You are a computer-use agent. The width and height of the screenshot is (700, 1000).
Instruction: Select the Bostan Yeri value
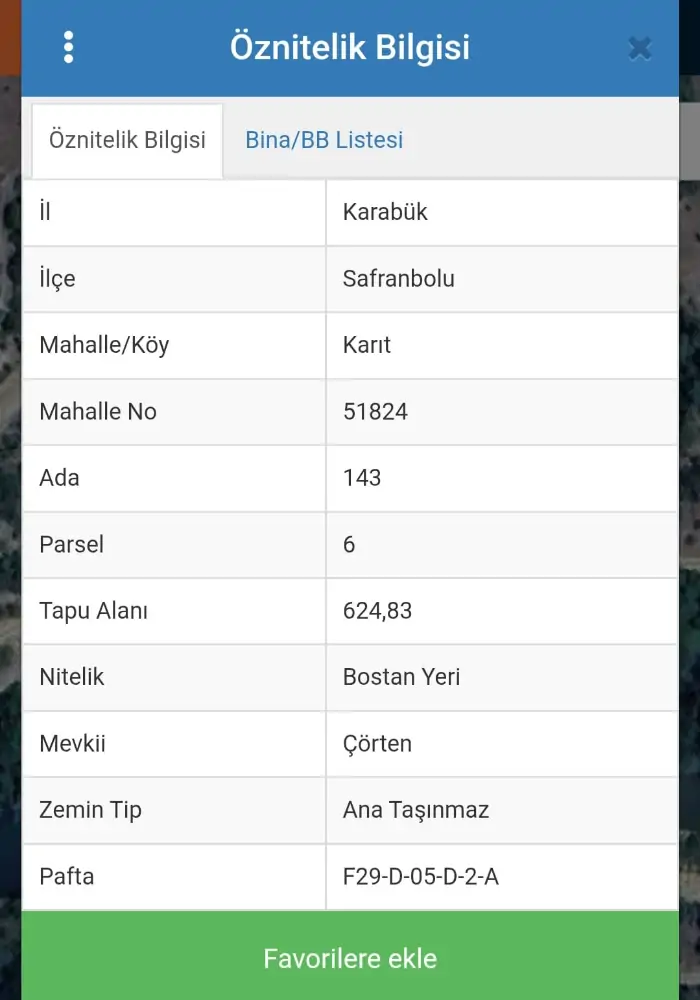point(401,677)
